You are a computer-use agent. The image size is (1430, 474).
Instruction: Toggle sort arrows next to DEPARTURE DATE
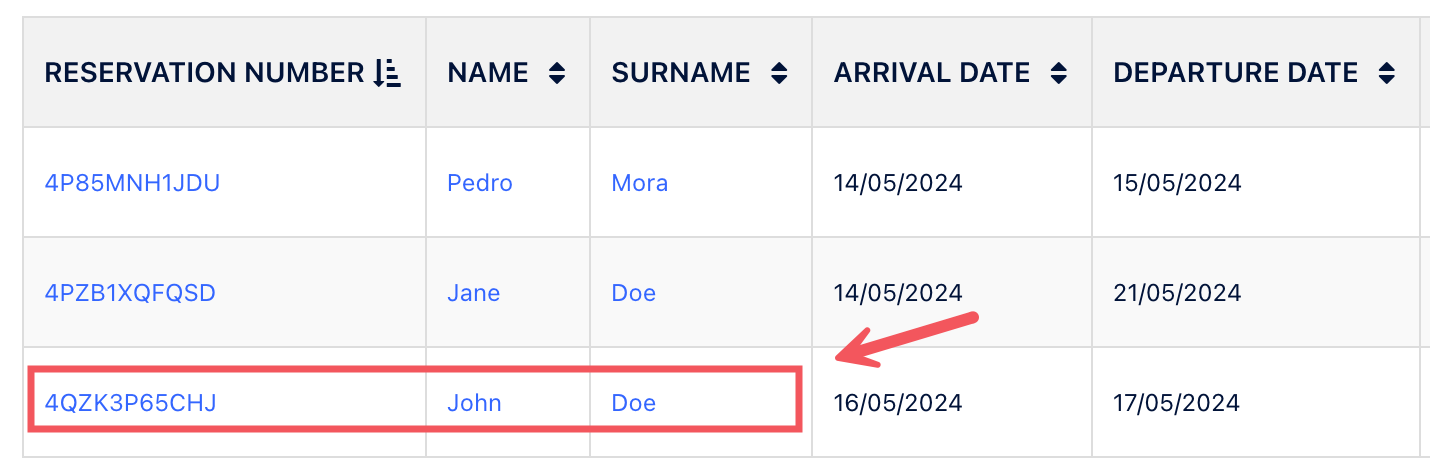point(1386,73)
